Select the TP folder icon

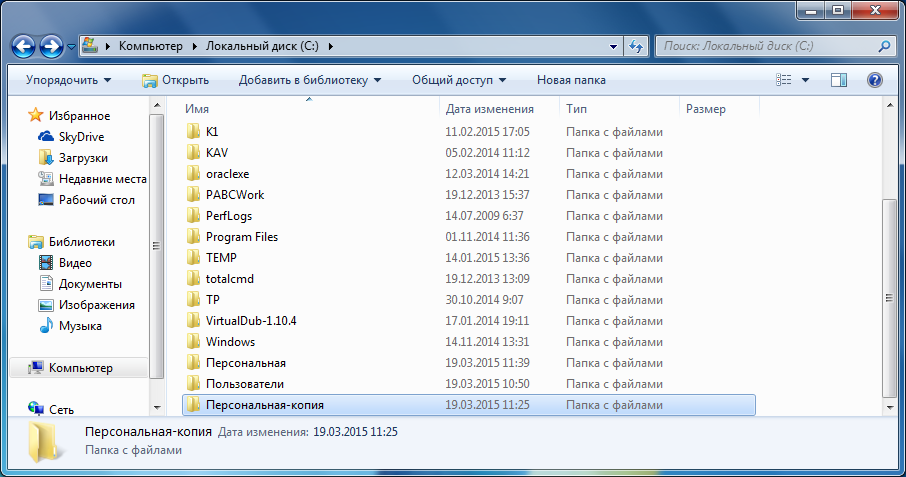194,300
